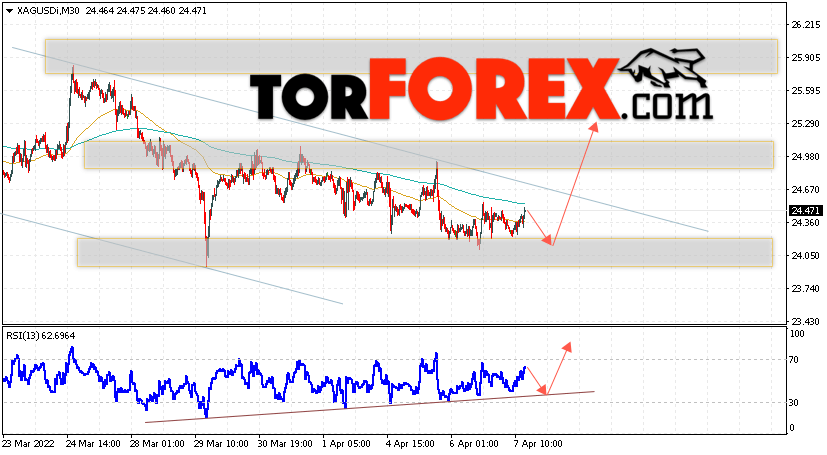
Task: Select the 7 Apr 10:00 time label
Action: 538,443
